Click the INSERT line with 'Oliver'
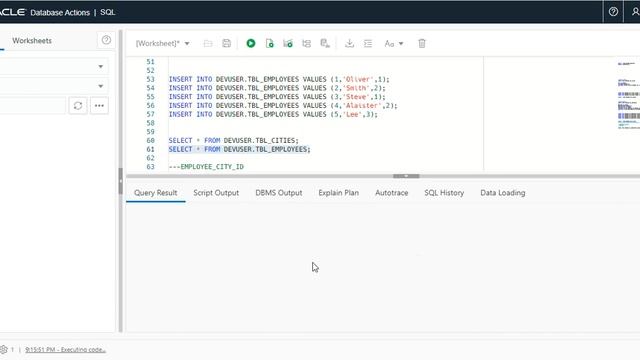The width and height of the screenshot is (640, 360). (x=279, y=79)
